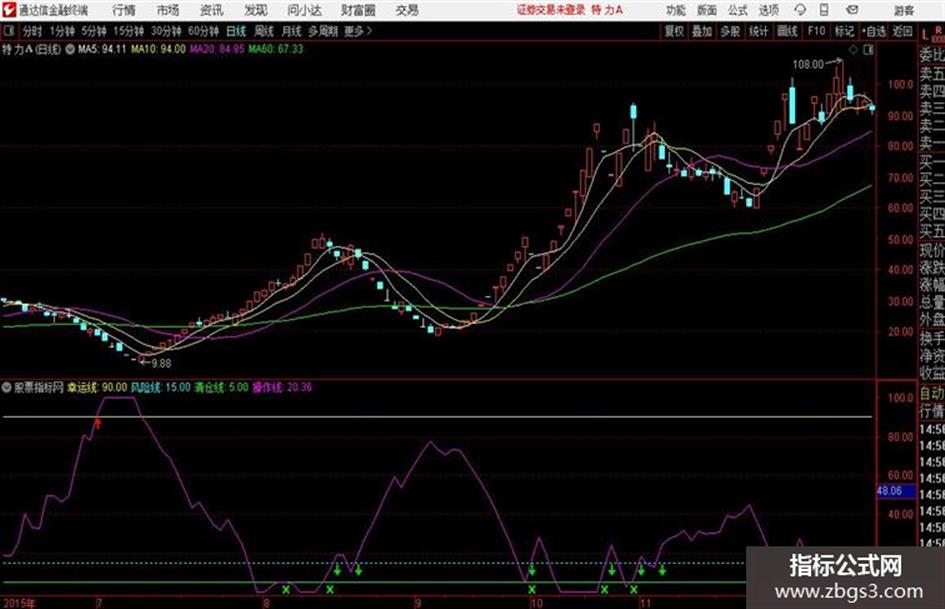
Task: Click the 多股 multi-stock button
Action: 730,31
